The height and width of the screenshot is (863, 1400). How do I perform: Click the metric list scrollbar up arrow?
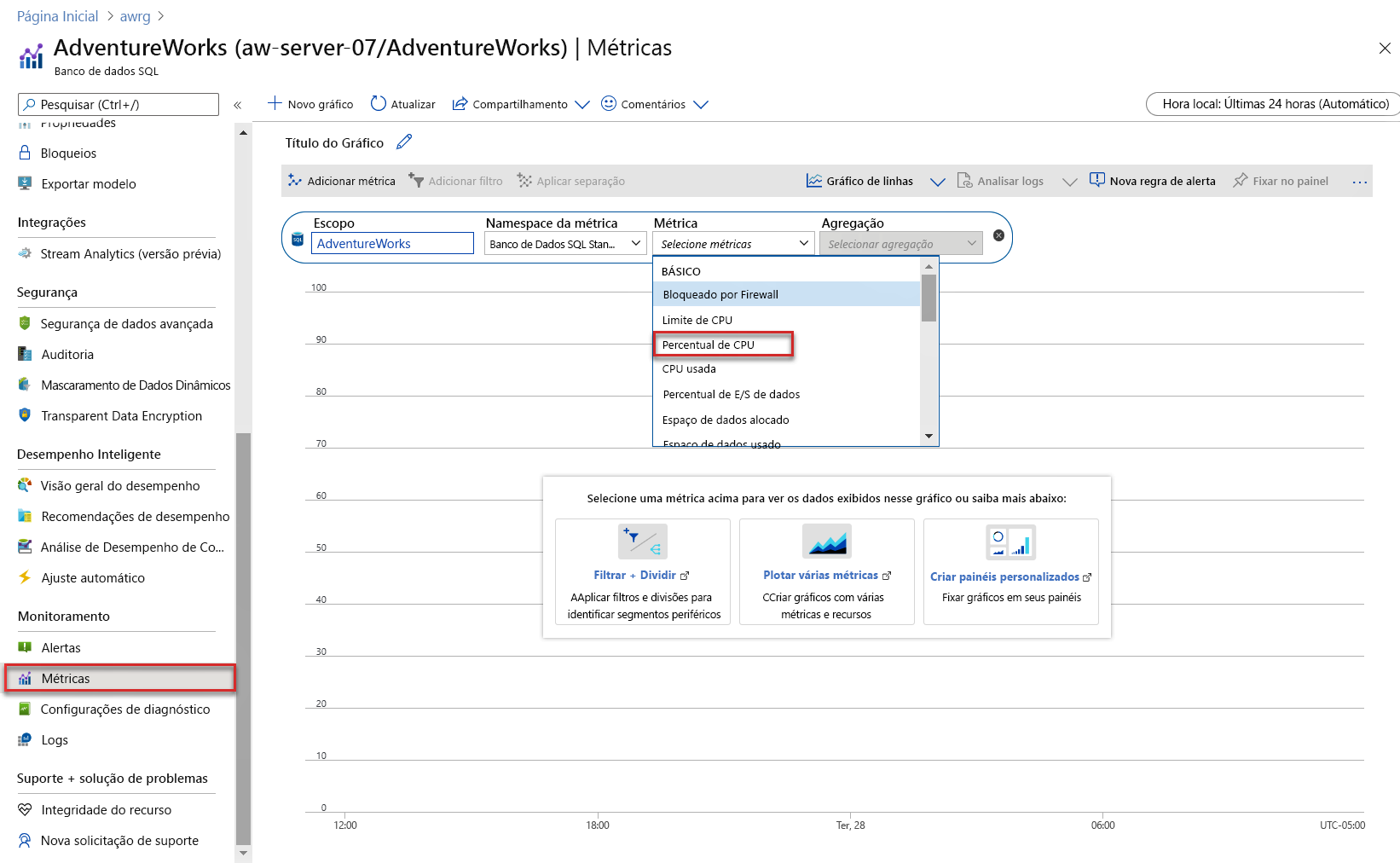coord(929,267)
